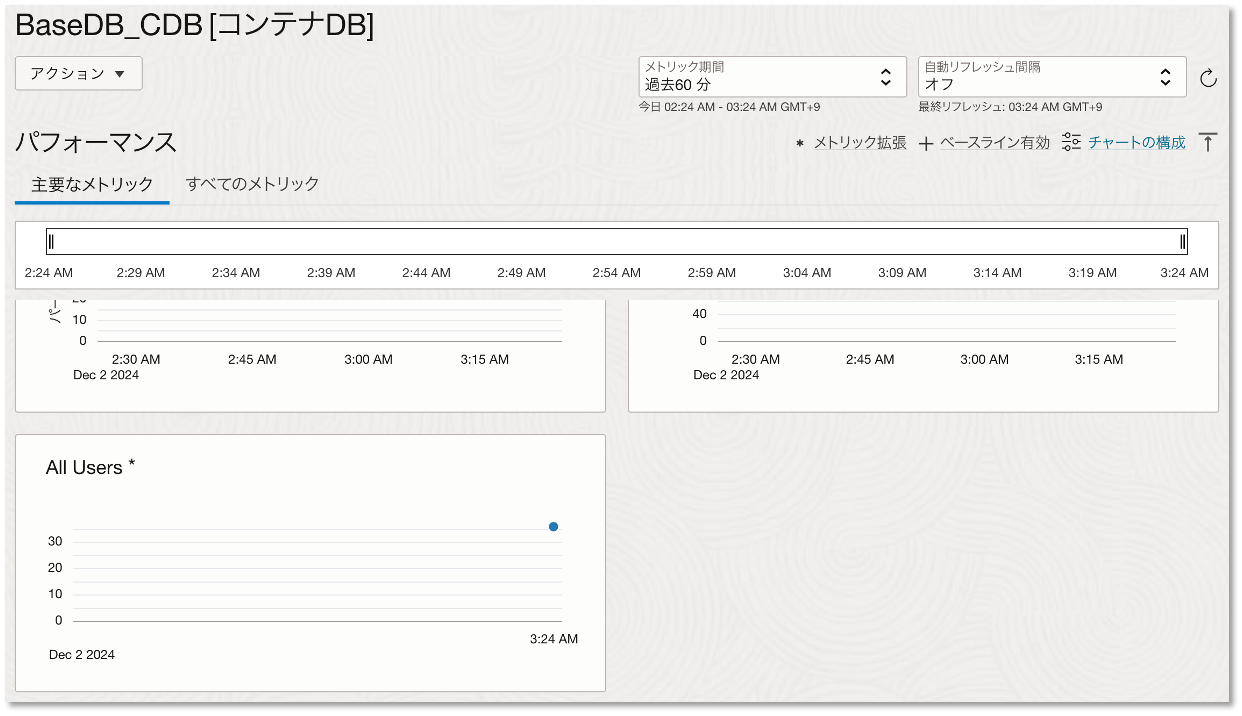Switch to the すべてのメトリック tab
This screenshot has height=716, width=1242.
coord(253,184)
